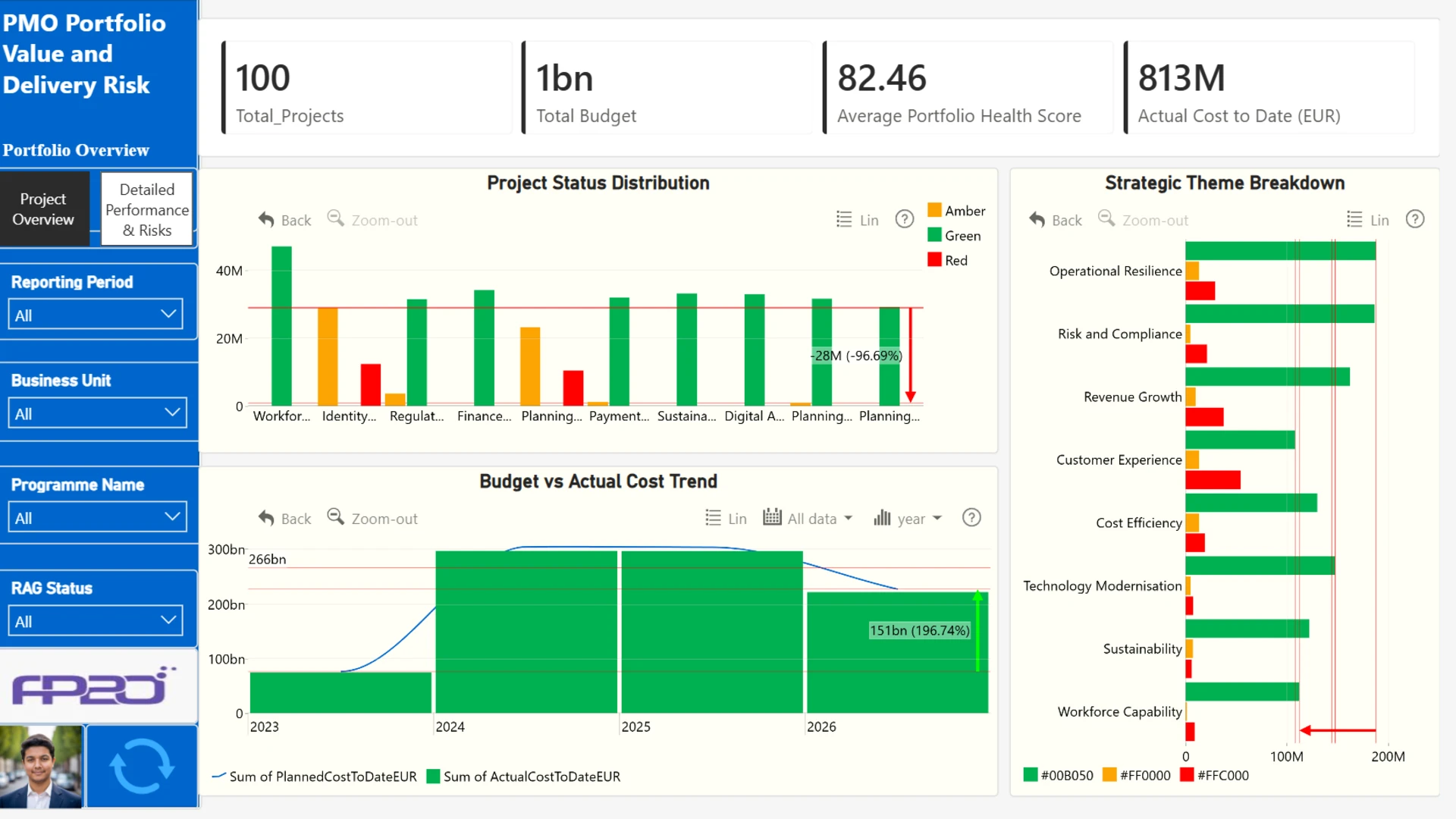The width and height of the screenshot is (1456, 819).
Task: Click the Amber legend swatch
Action: pyautogui.click(x=934, y=210)
